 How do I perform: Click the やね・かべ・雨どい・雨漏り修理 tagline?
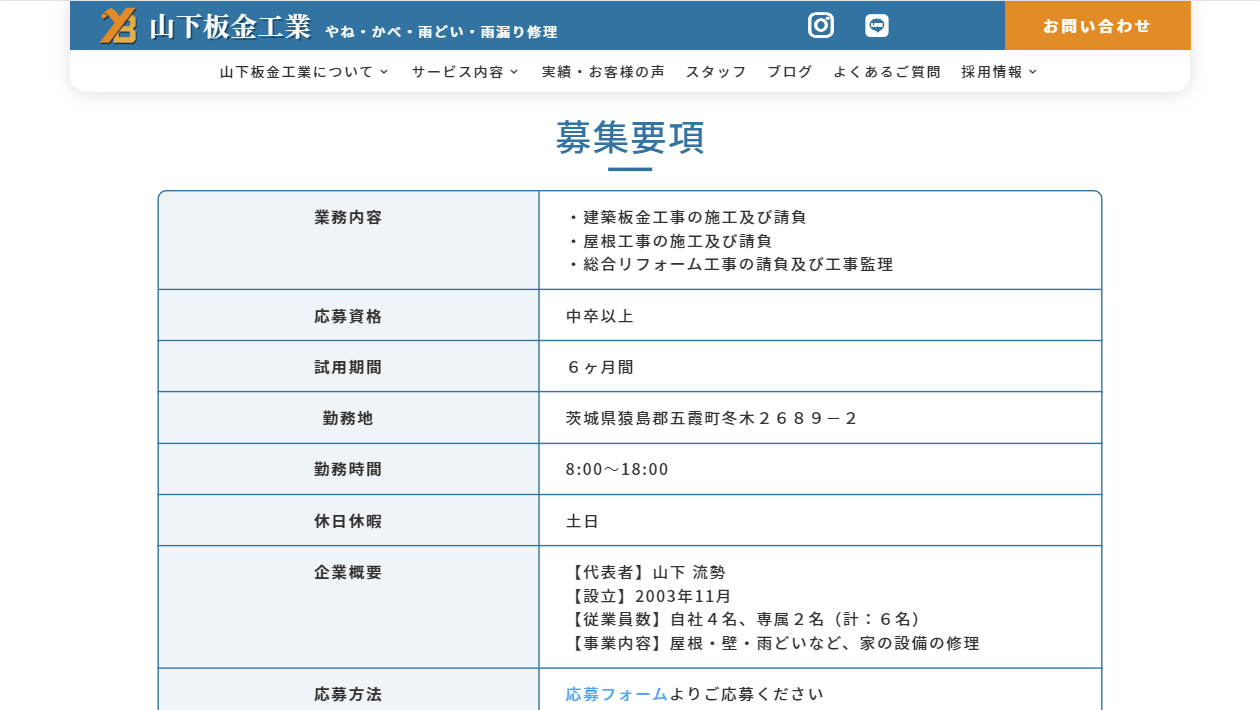[441, 32]
